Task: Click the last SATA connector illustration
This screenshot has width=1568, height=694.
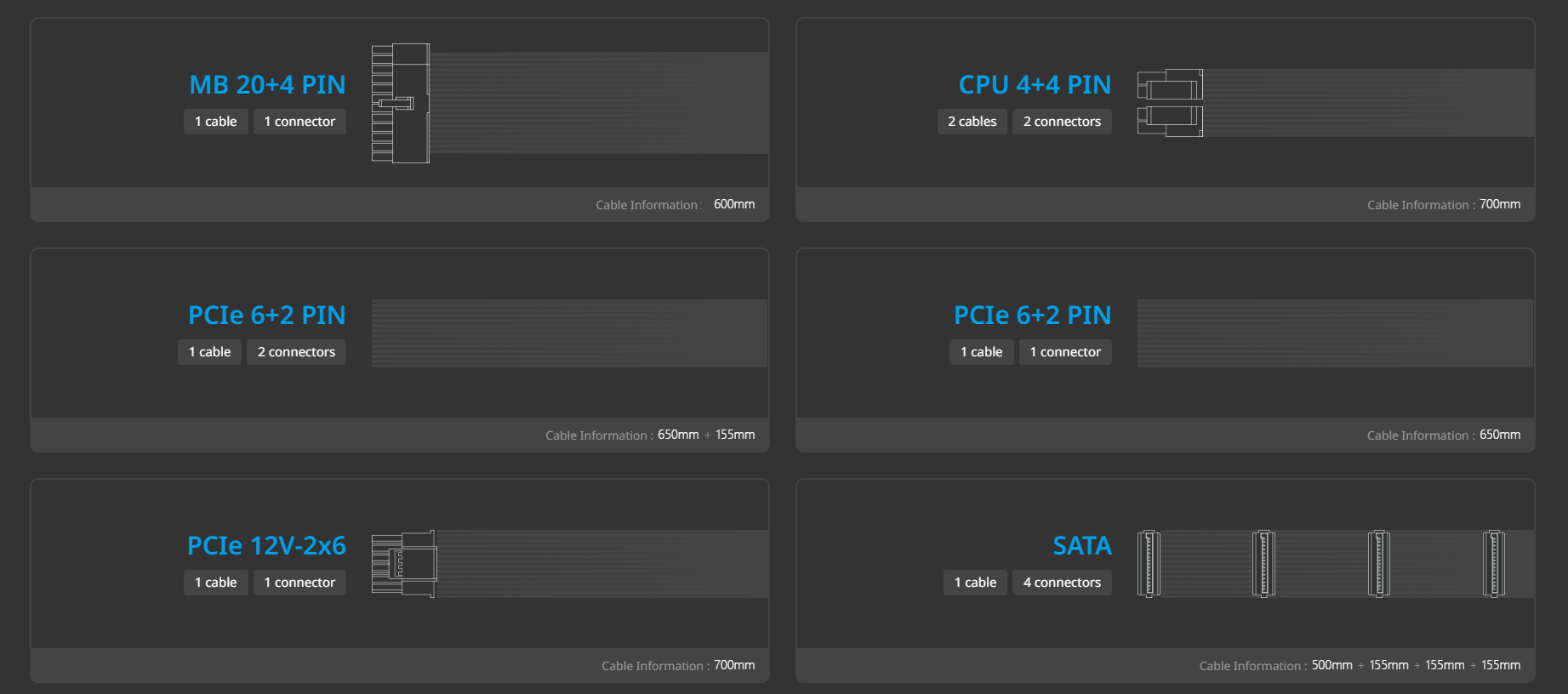Action: tap(1493, 564)
